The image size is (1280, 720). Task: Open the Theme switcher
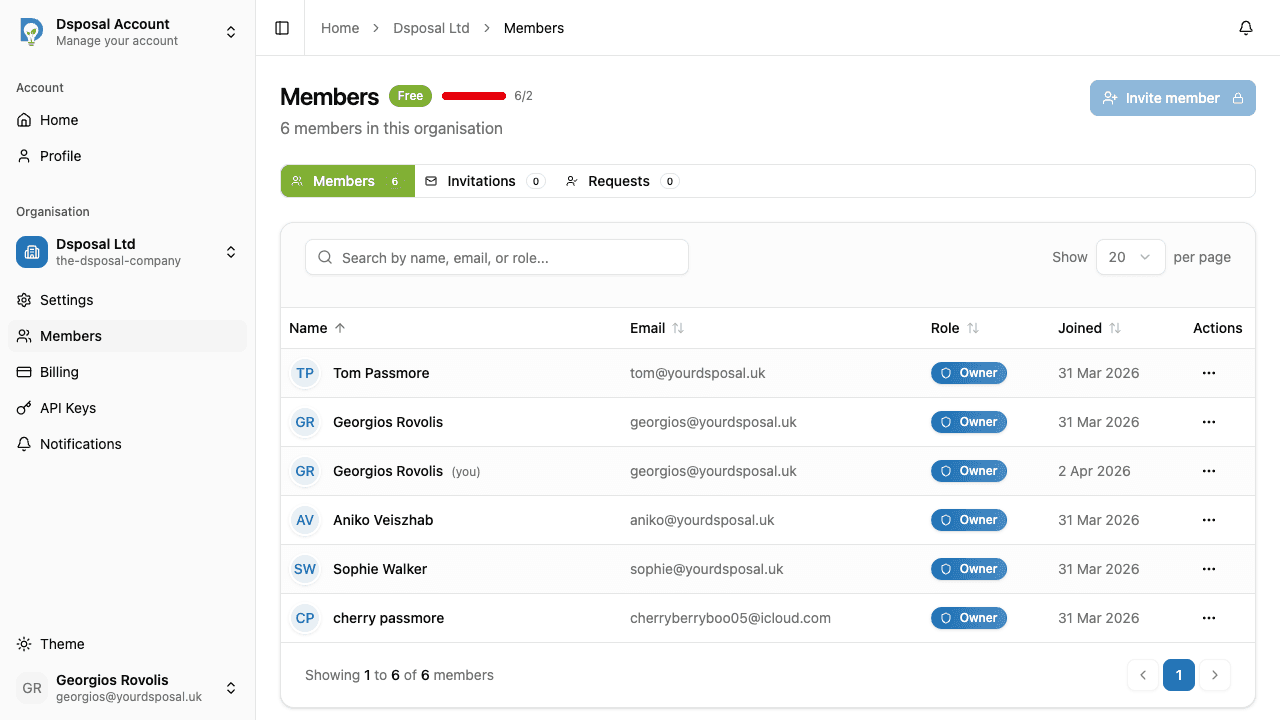point(62,644)
